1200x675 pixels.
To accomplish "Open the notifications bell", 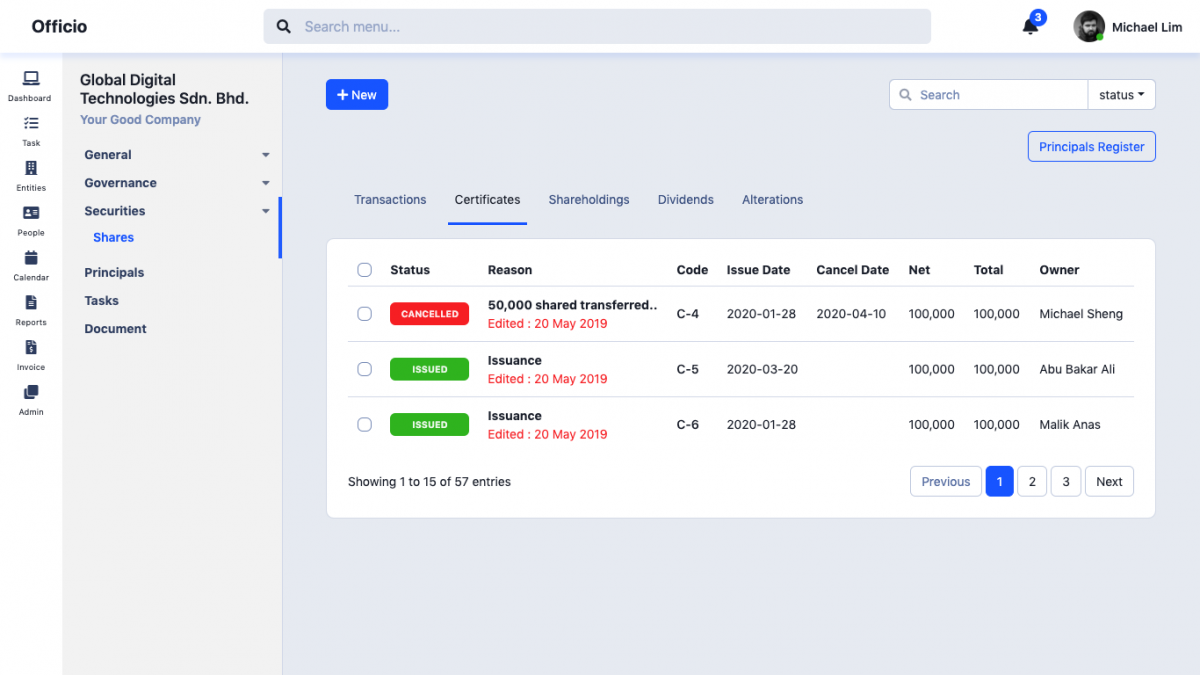I will pyautogui.click(x=1030, y=25).
